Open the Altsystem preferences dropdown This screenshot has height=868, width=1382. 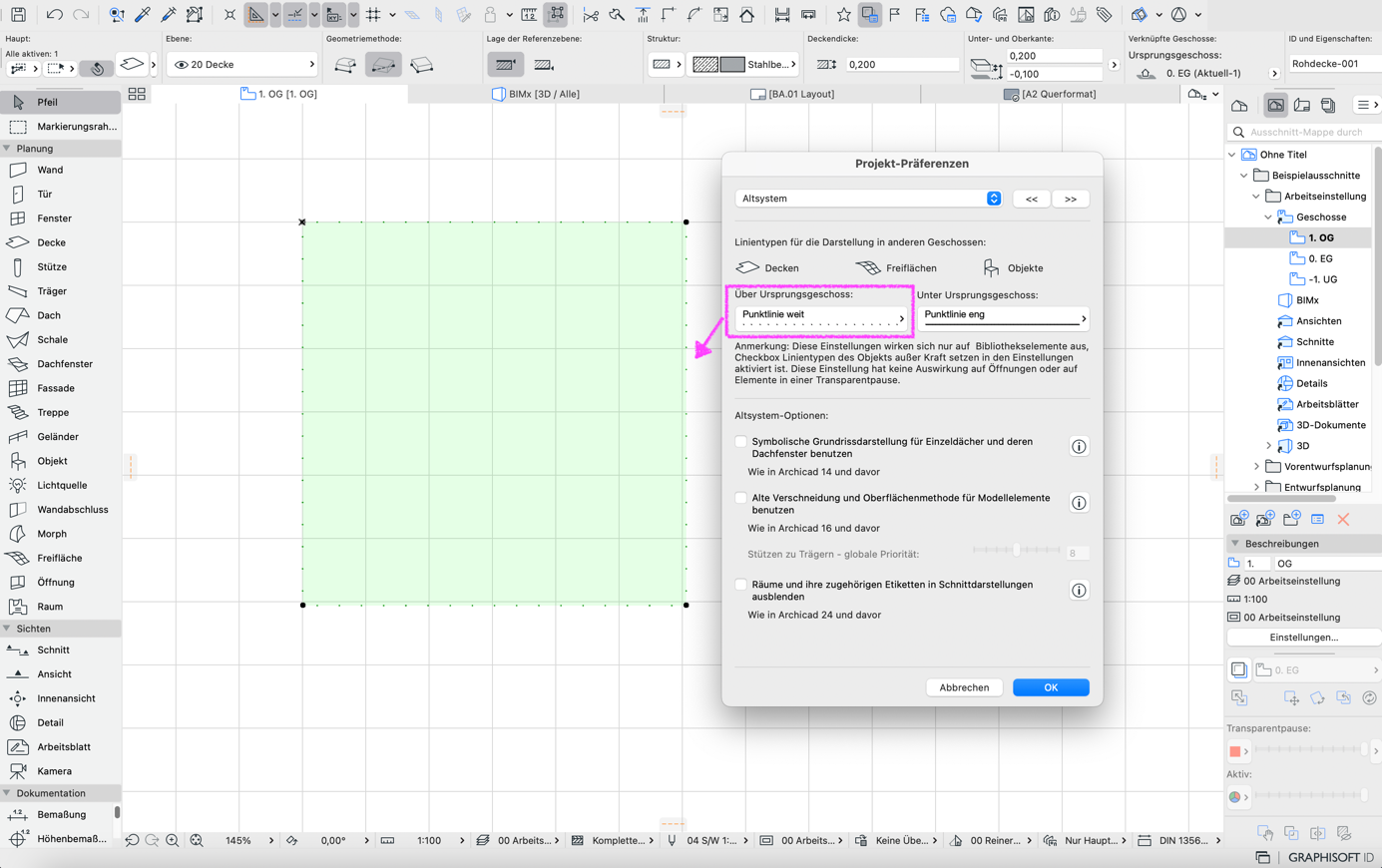(x=868, y=199)
